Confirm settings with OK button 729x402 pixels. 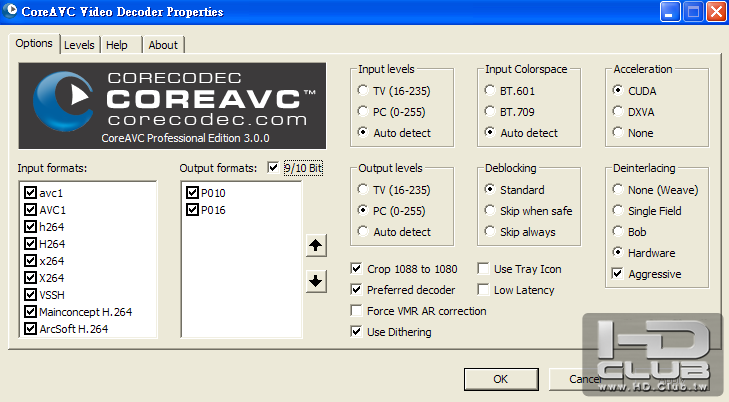(501, 379)
